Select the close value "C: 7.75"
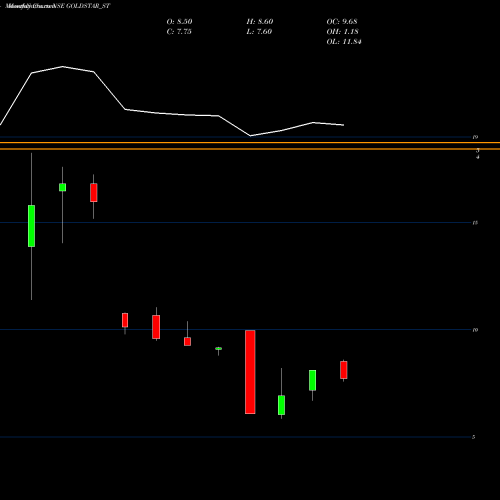 [x=179, y=31]
